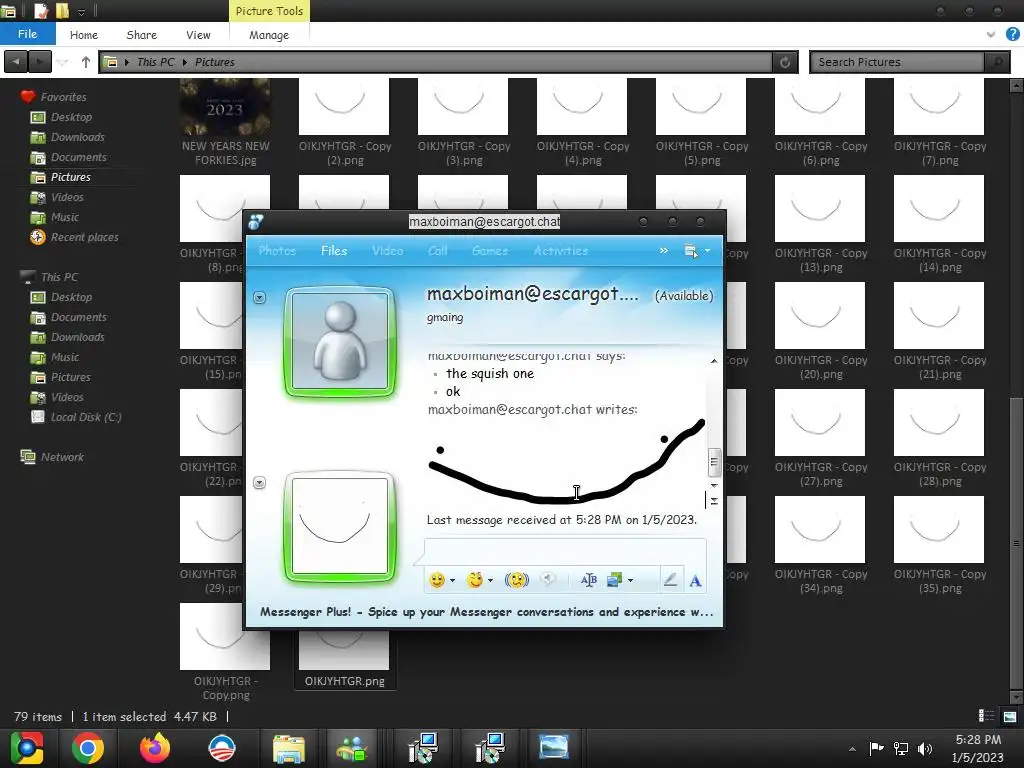1024x768 pixels.
Task: Click Games in Messenger toolbar
Action: click(490, 251)
